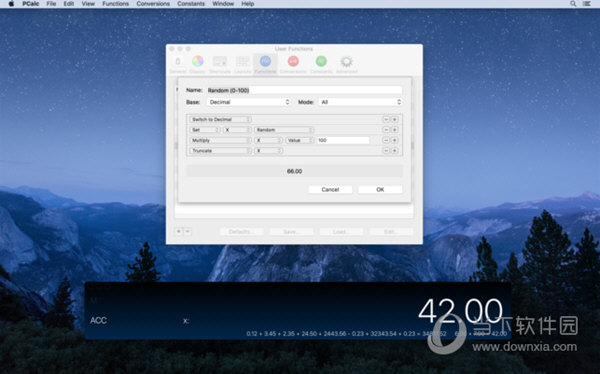600x374 pixels.
Task: Remove the Multiply row using minus button
Action: (x=386, y=140)
